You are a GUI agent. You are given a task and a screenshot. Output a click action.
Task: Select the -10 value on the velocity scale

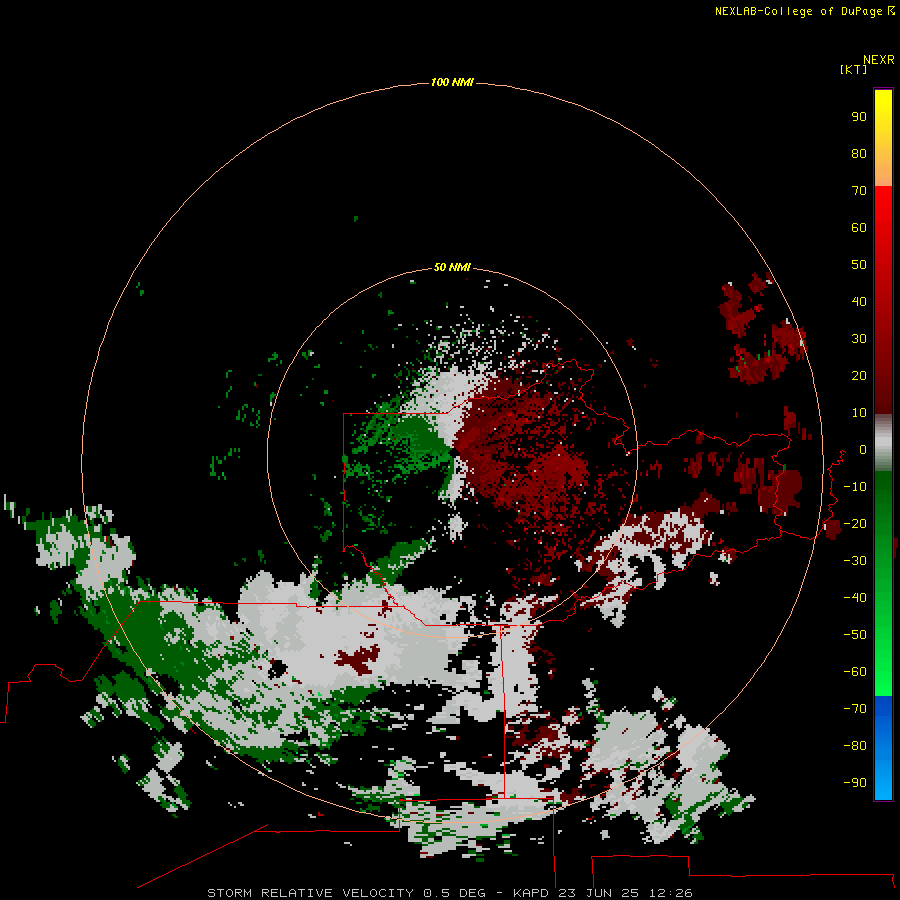(x=855, y=487)
